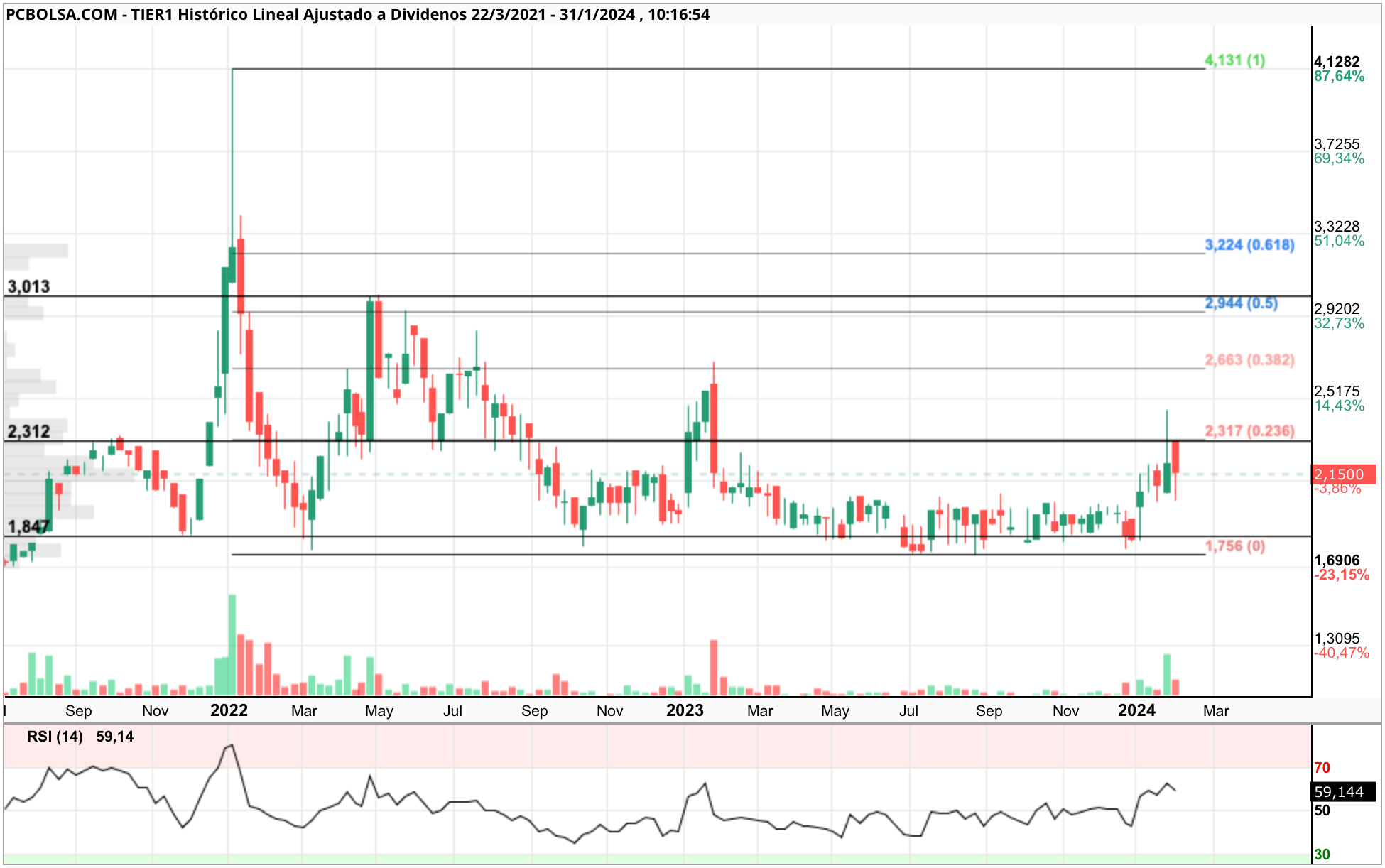Click the 3,013 horizontal level label
Viewport: 1385px width, 868px height.
(28, 287)
